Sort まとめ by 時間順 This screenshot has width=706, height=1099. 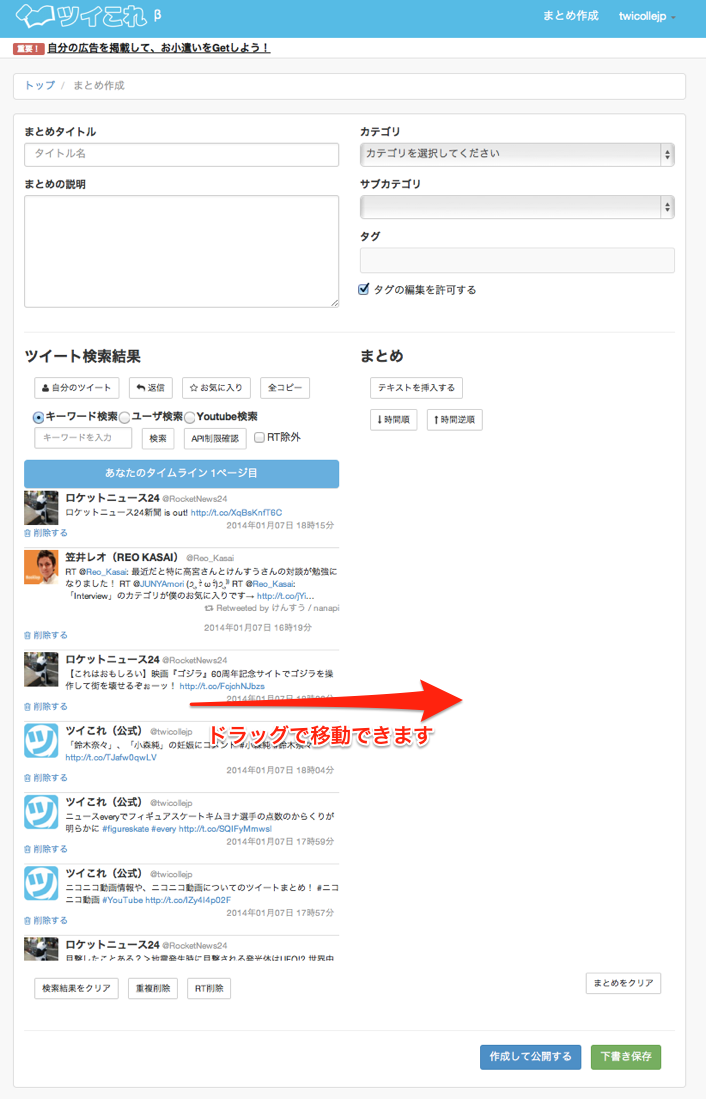[393, 420]
